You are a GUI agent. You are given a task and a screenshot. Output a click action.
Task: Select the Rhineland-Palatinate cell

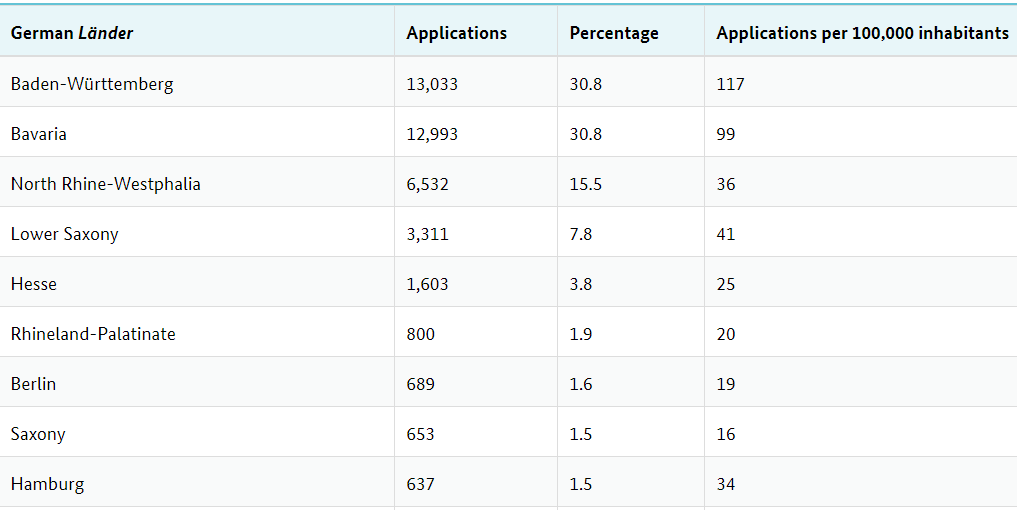[x=93, y=334]
